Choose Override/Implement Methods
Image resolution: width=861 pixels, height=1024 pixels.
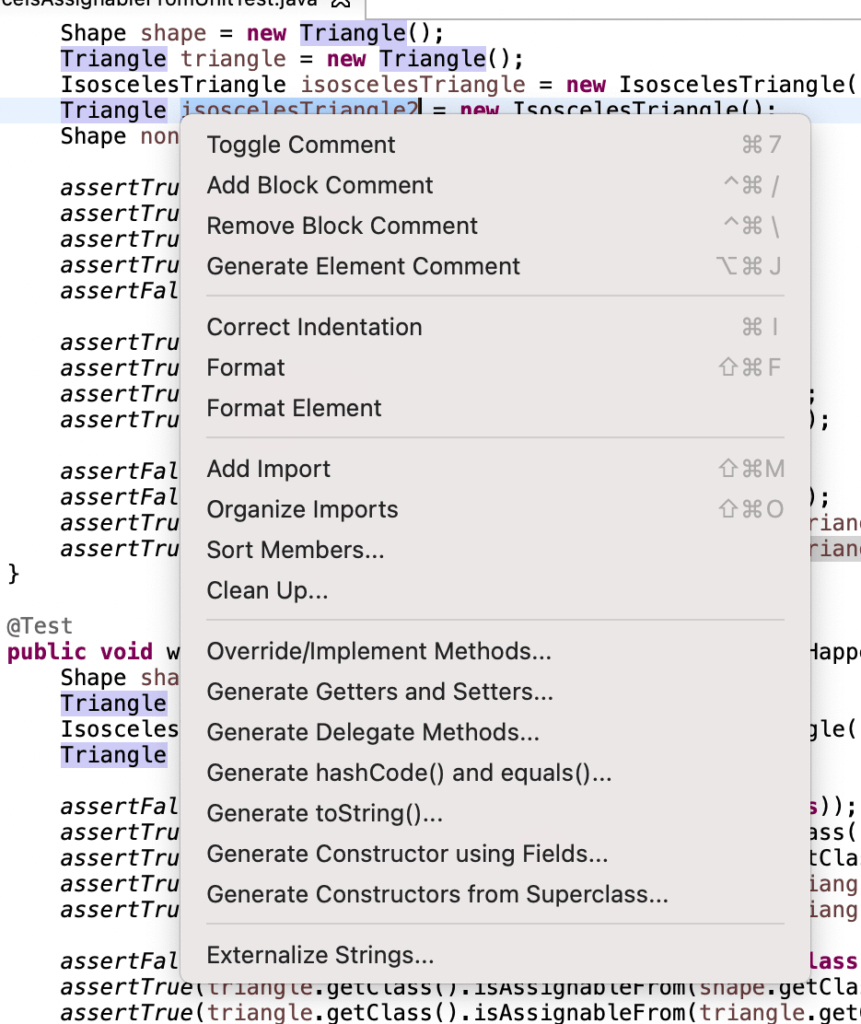377,652
